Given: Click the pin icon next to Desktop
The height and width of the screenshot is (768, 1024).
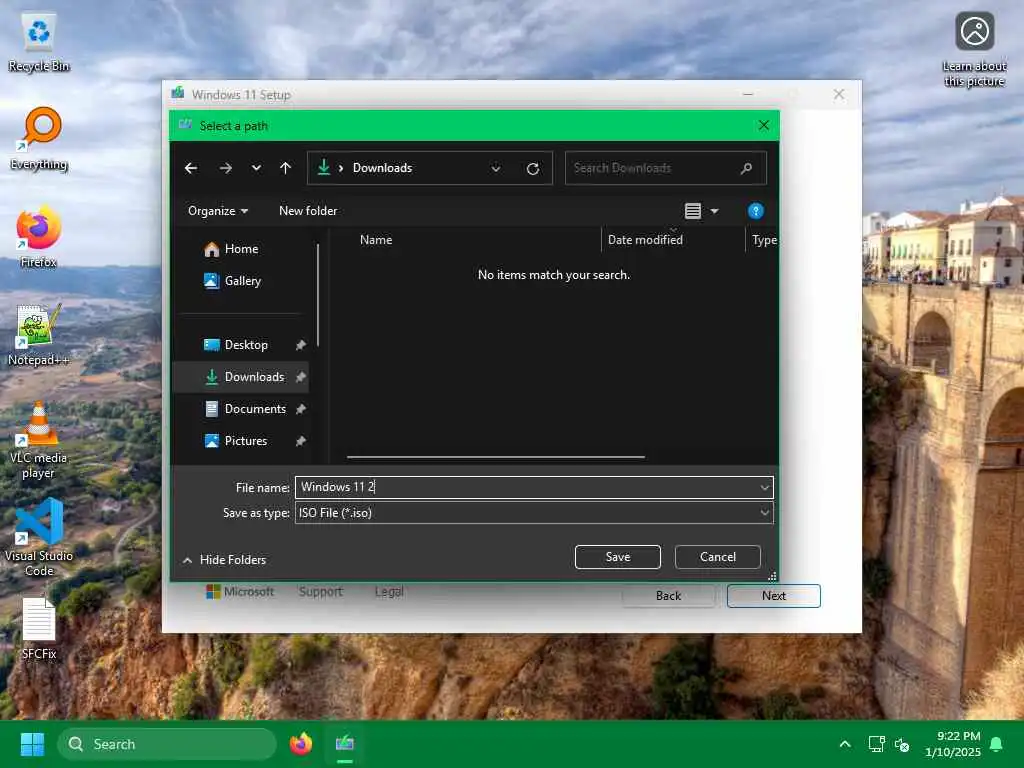Looking at the screenshot, I should pyautogui.click(x=300, y=345).
